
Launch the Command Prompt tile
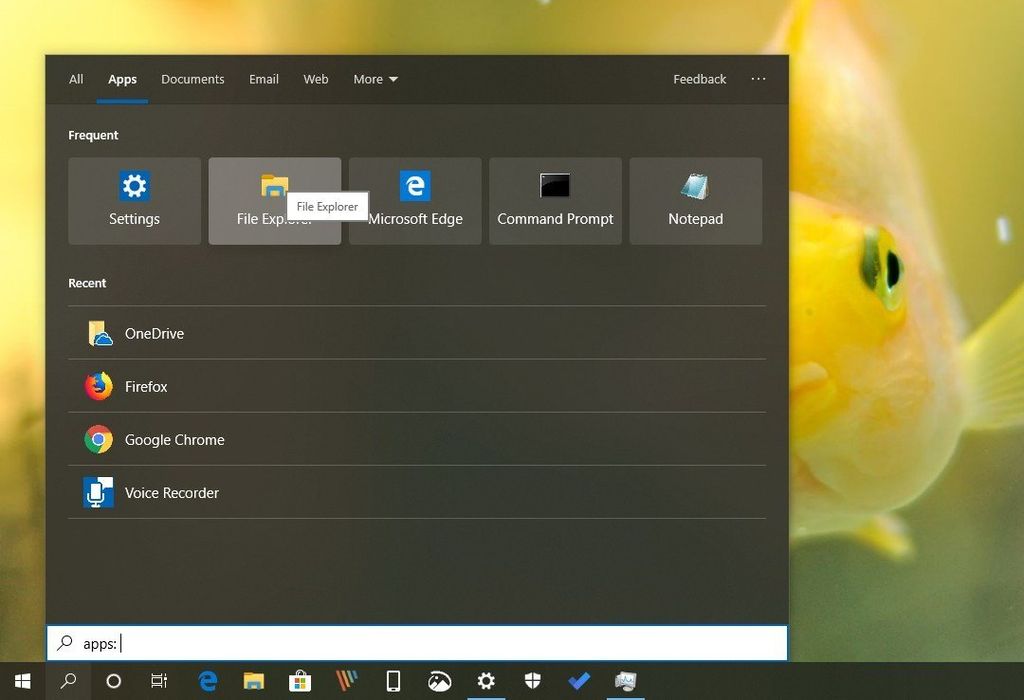click(x=555, y=200)
